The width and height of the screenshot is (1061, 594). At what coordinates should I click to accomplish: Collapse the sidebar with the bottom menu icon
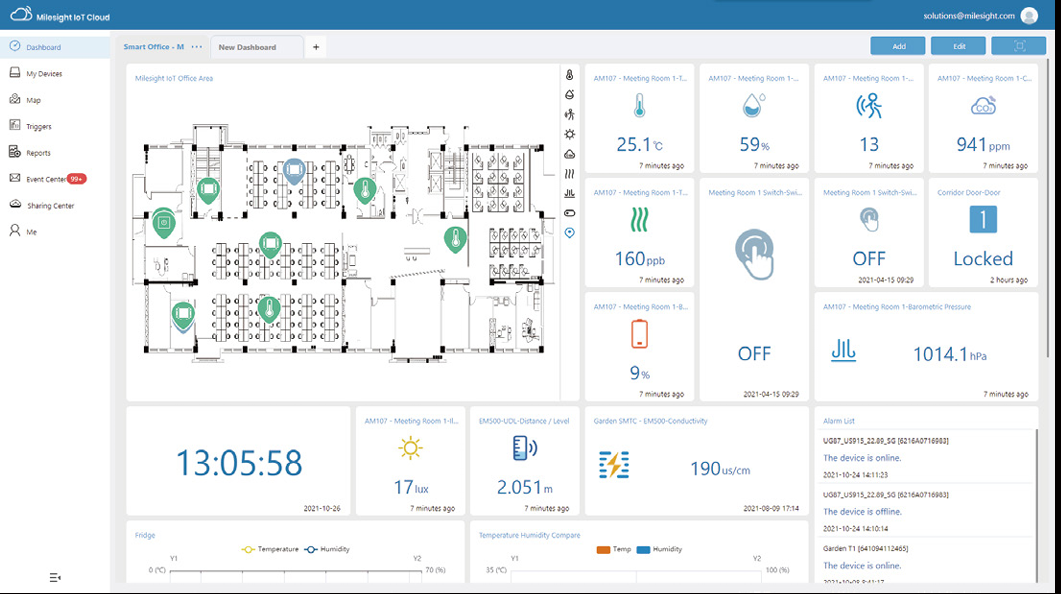click(55, 577)
